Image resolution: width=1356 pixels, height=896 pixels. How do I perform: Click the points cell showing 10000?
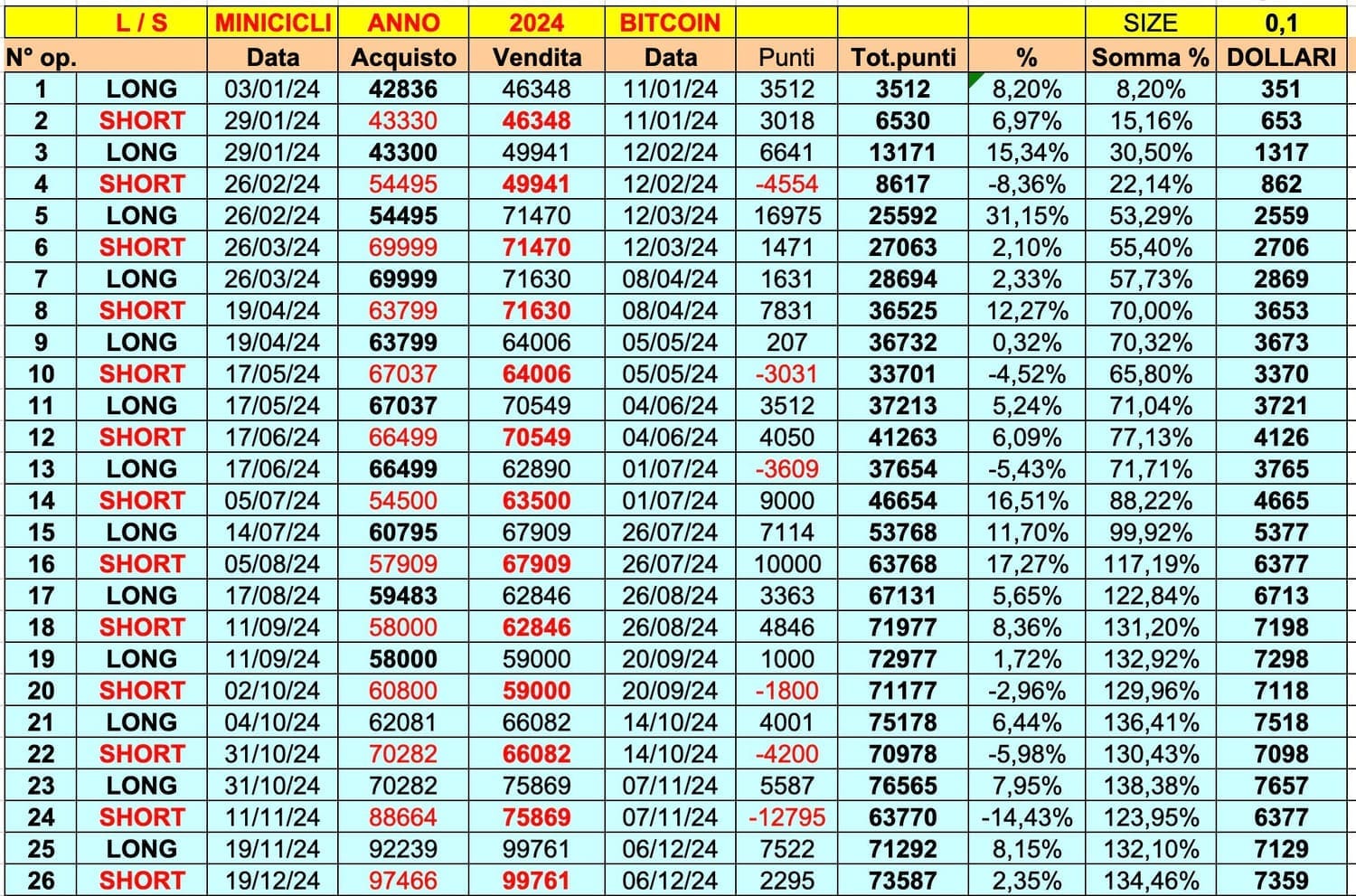(x=786, y=563)
